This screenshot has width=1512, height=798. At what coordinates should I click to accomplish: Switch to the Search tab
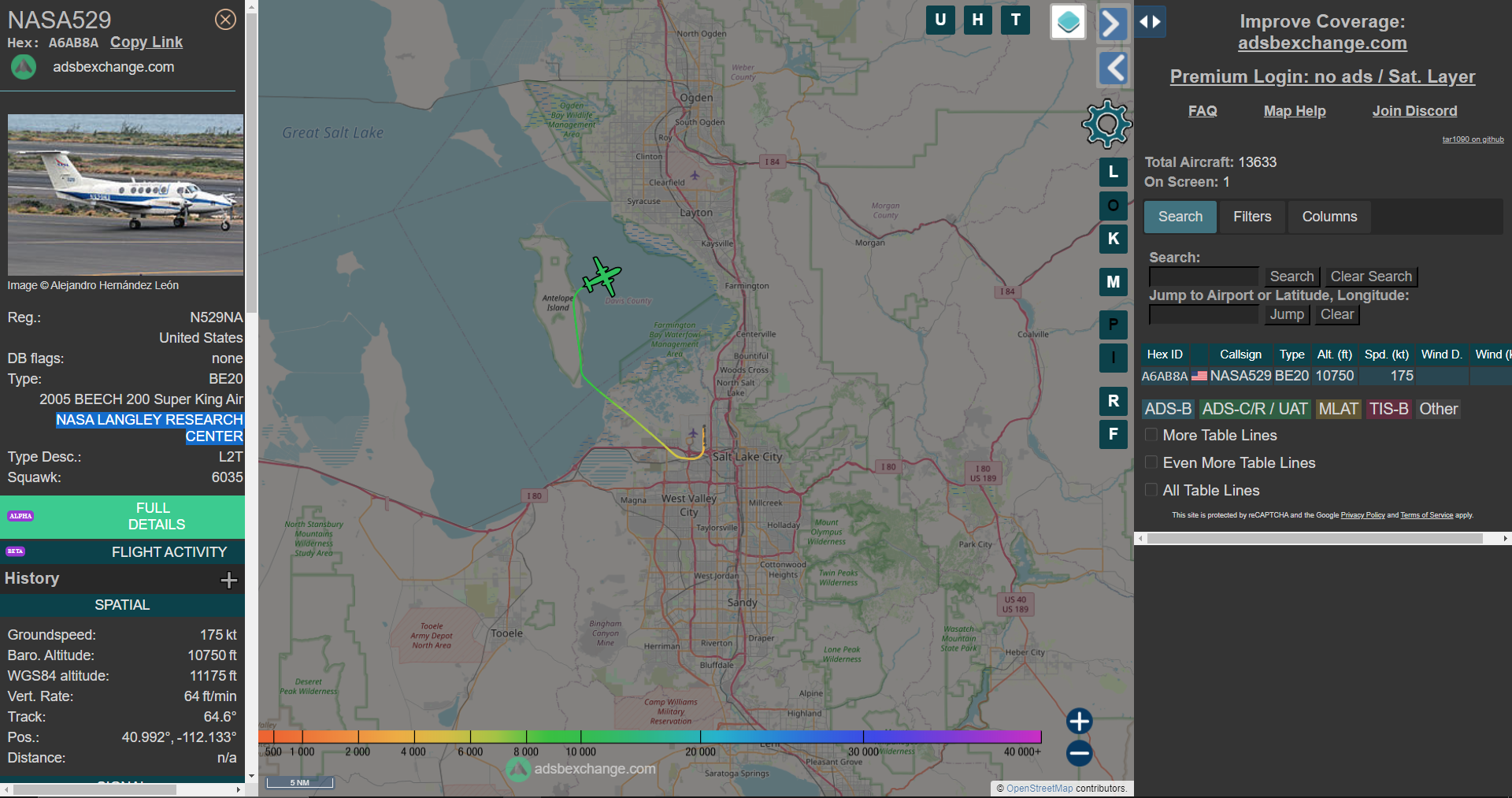coord(1180,217)
